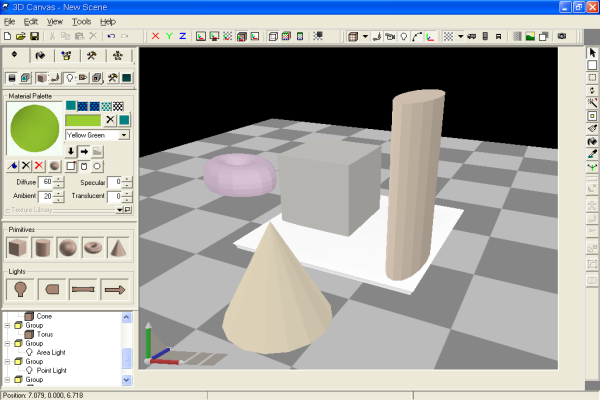Select the arrow pointer tool on right toolbar
The width and height of the screenshot is (600, 400).
click(592, 52)
